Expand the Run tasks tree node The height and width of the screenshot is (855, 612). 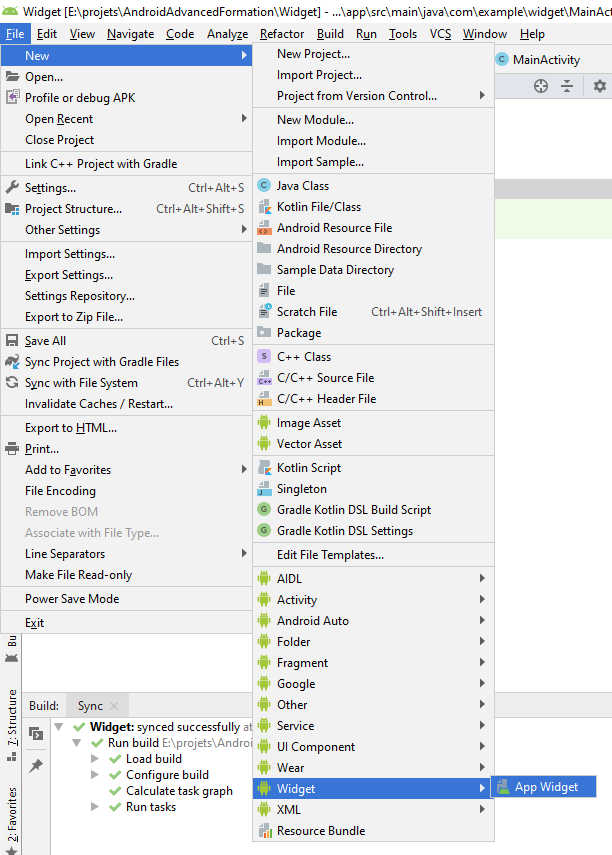(x=95, y=807)
